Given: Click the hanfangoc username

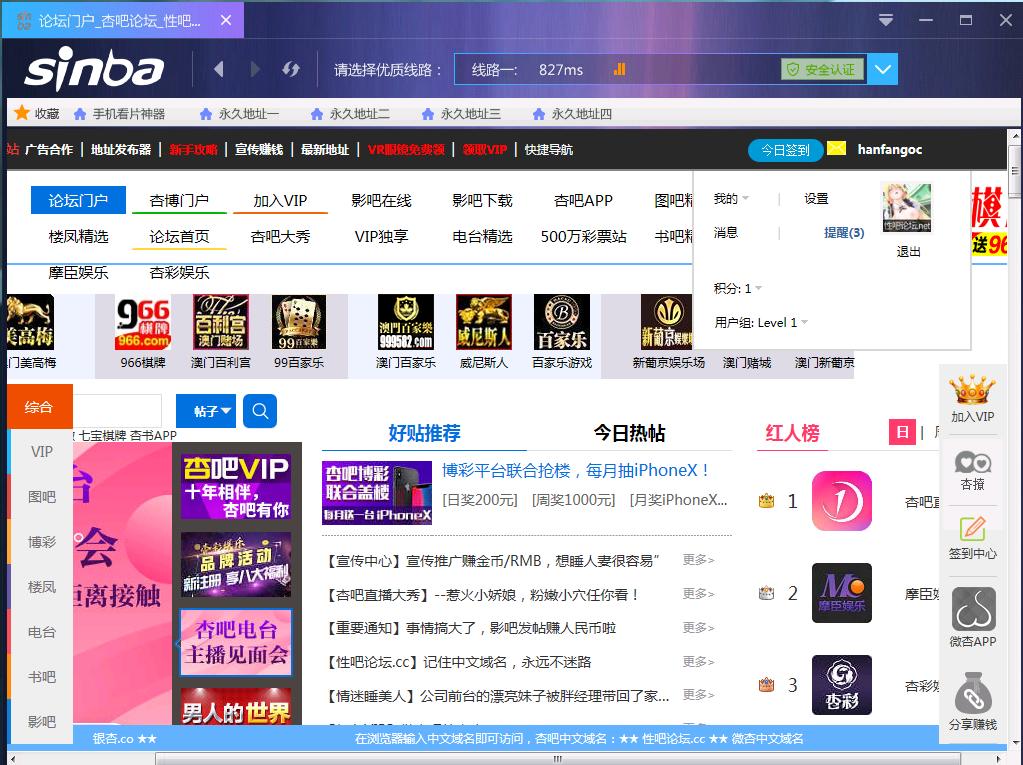Looking at the screenshot, I should coord(889,149).
